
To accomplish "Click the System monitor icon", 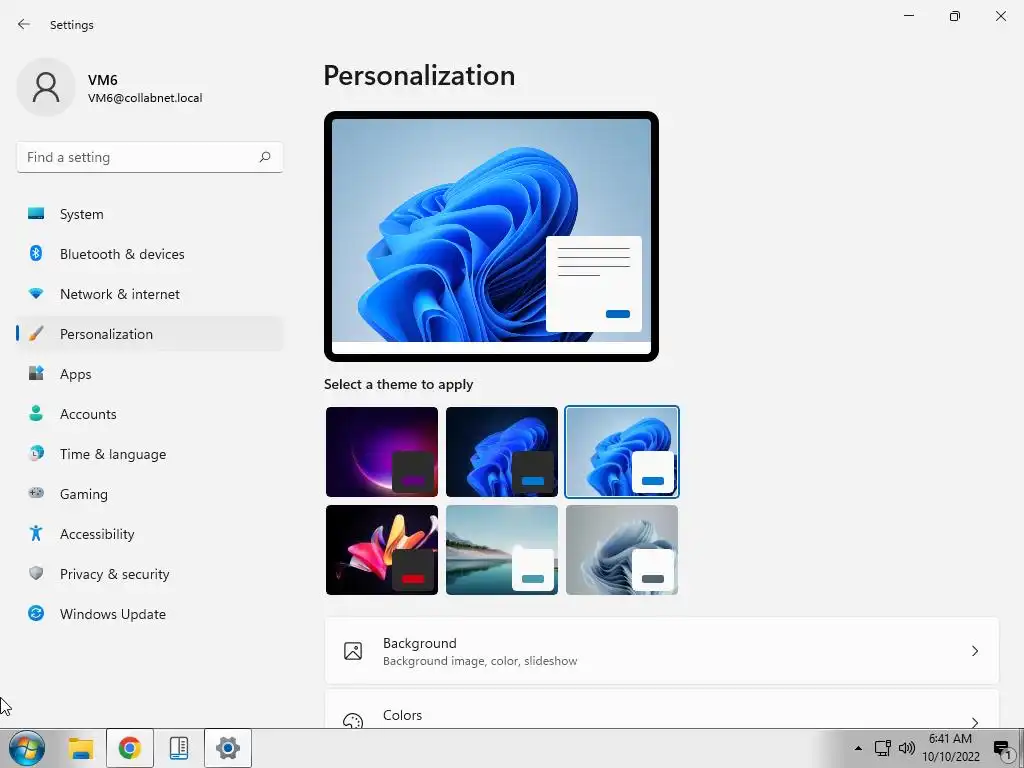I will coord(36,214).
